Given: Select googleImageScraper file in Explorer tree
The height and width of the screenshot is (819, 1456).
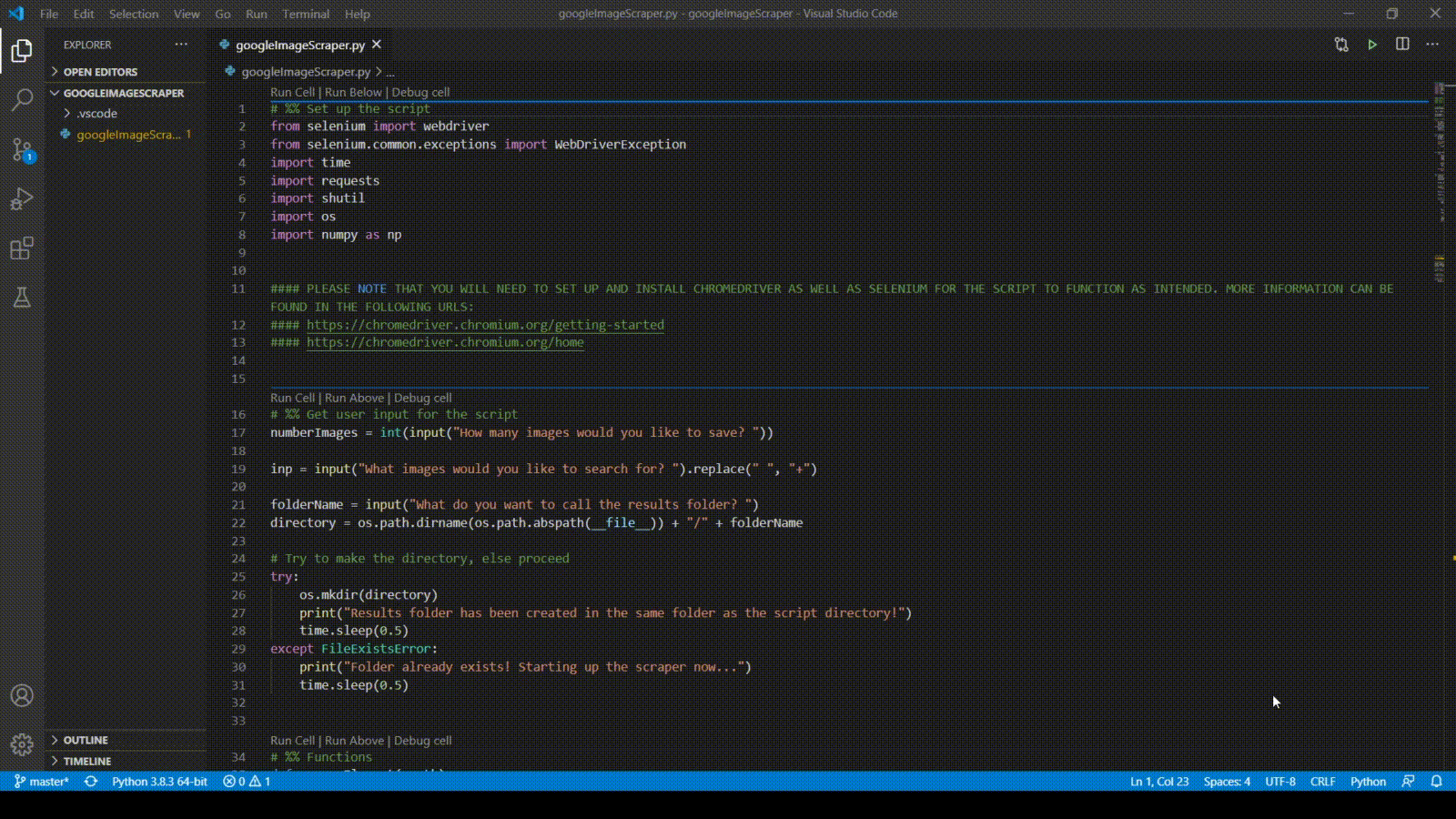Looking at the screenshot, I should [126, 135].
